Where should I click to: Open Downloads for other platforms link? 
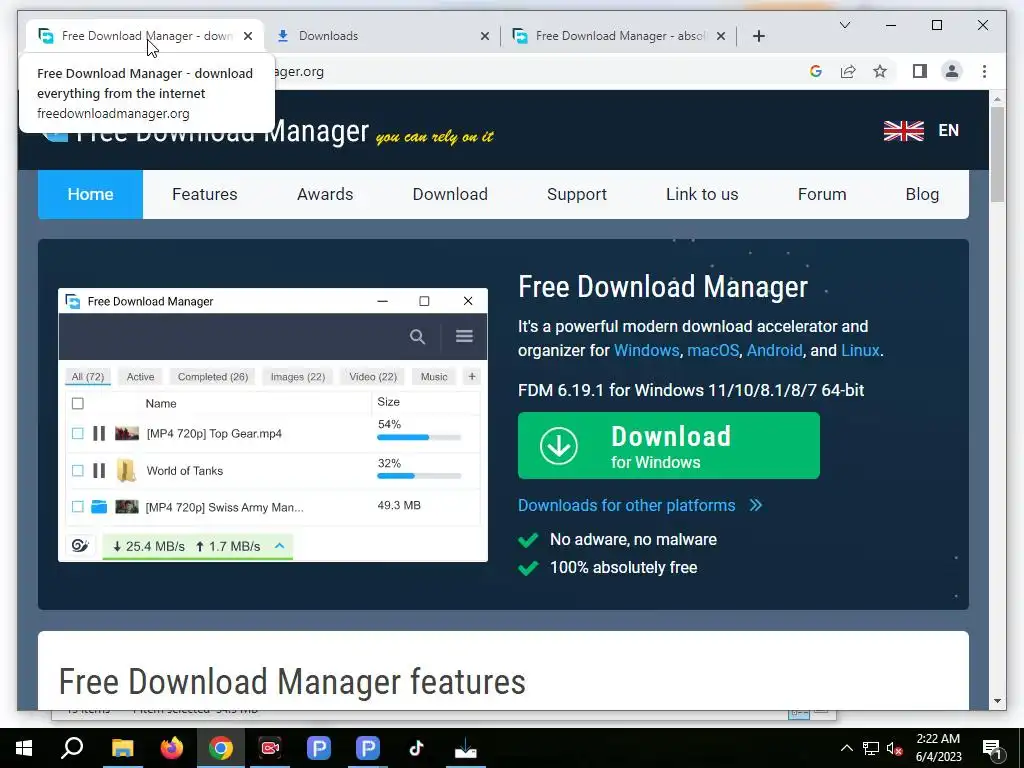click(x=626, y=505)
